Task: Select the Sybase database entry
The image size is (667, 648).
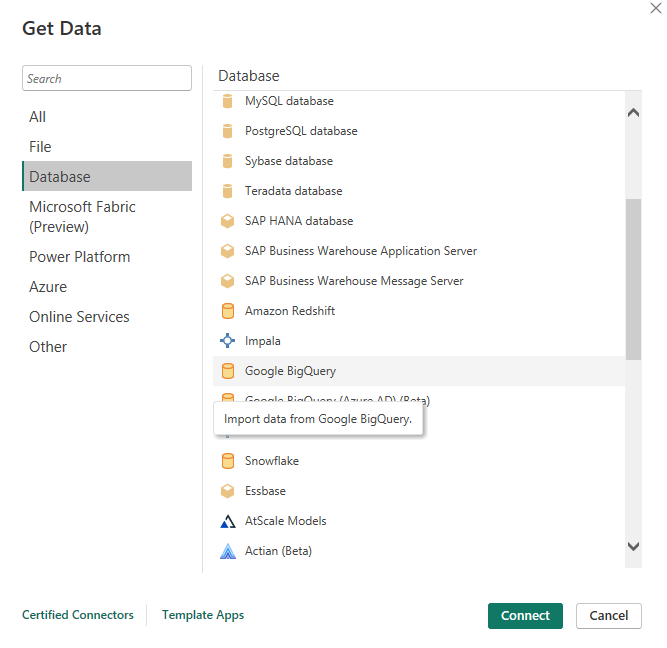Action: coord(419,161)
